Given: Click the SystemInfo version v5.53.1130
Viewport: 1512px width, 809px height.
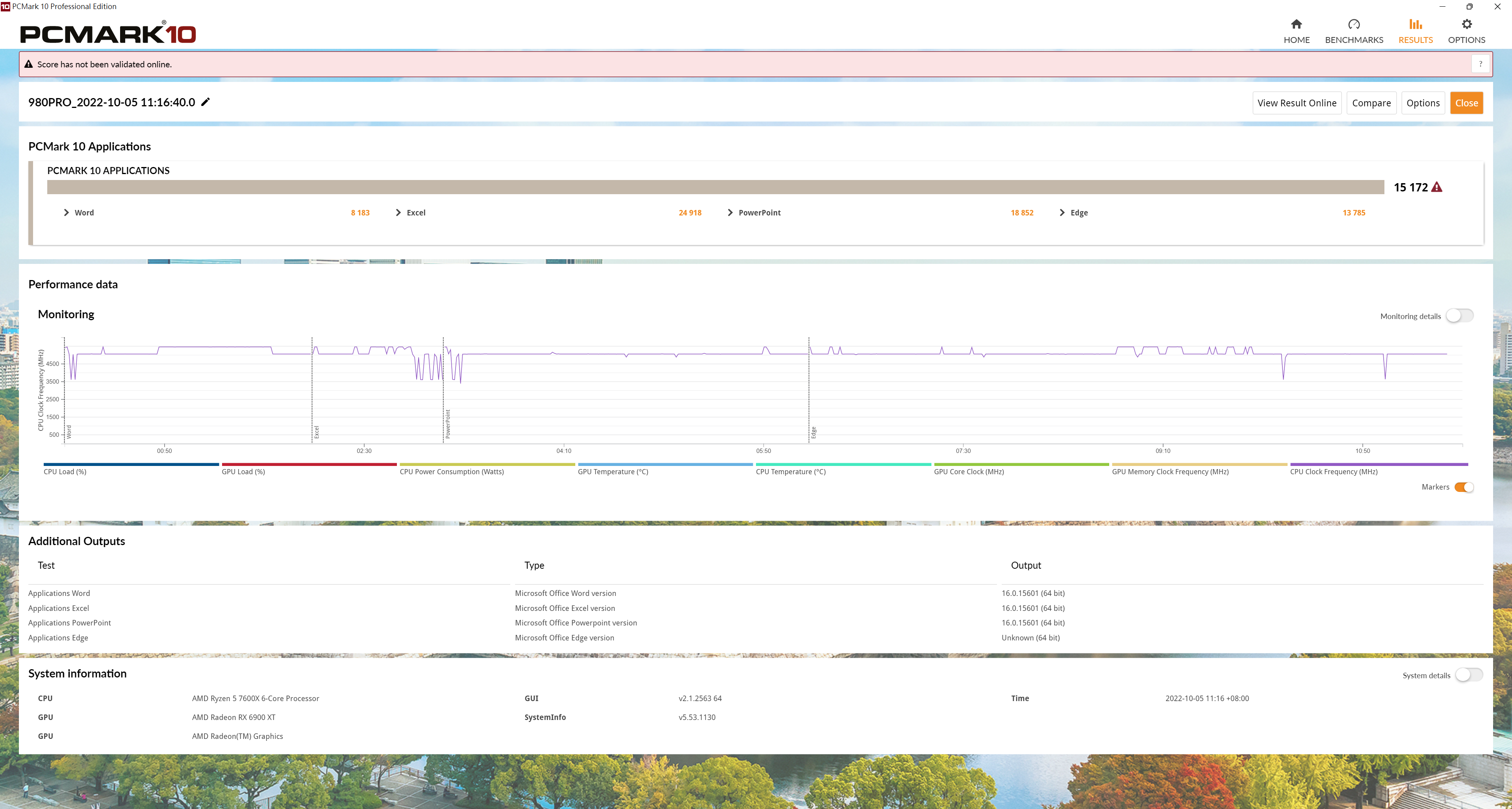Looking at the screenshot, I should [x=697, y=717].
